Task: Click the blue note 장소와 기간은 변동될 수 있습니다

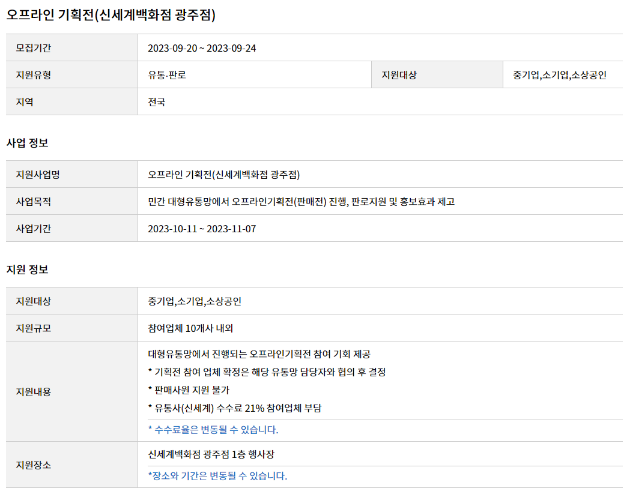Action: [218, 476]
